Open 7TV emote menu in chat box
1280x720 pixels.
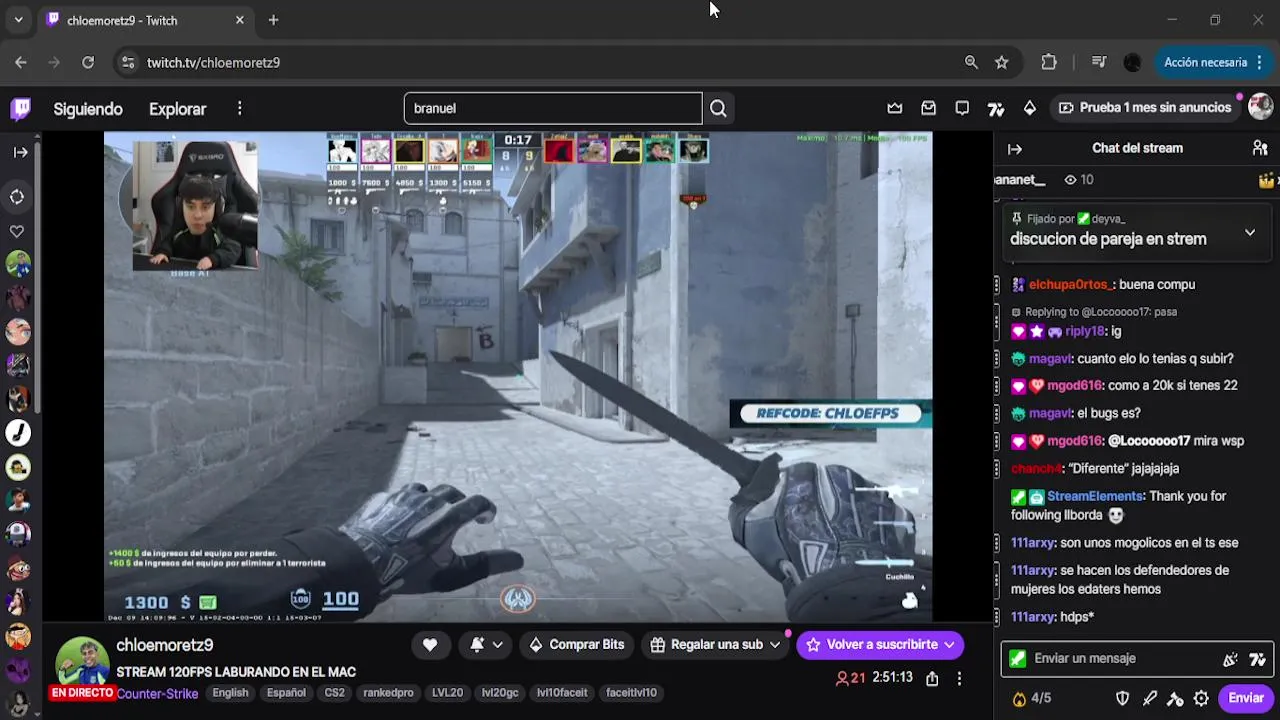point(1257,659)
